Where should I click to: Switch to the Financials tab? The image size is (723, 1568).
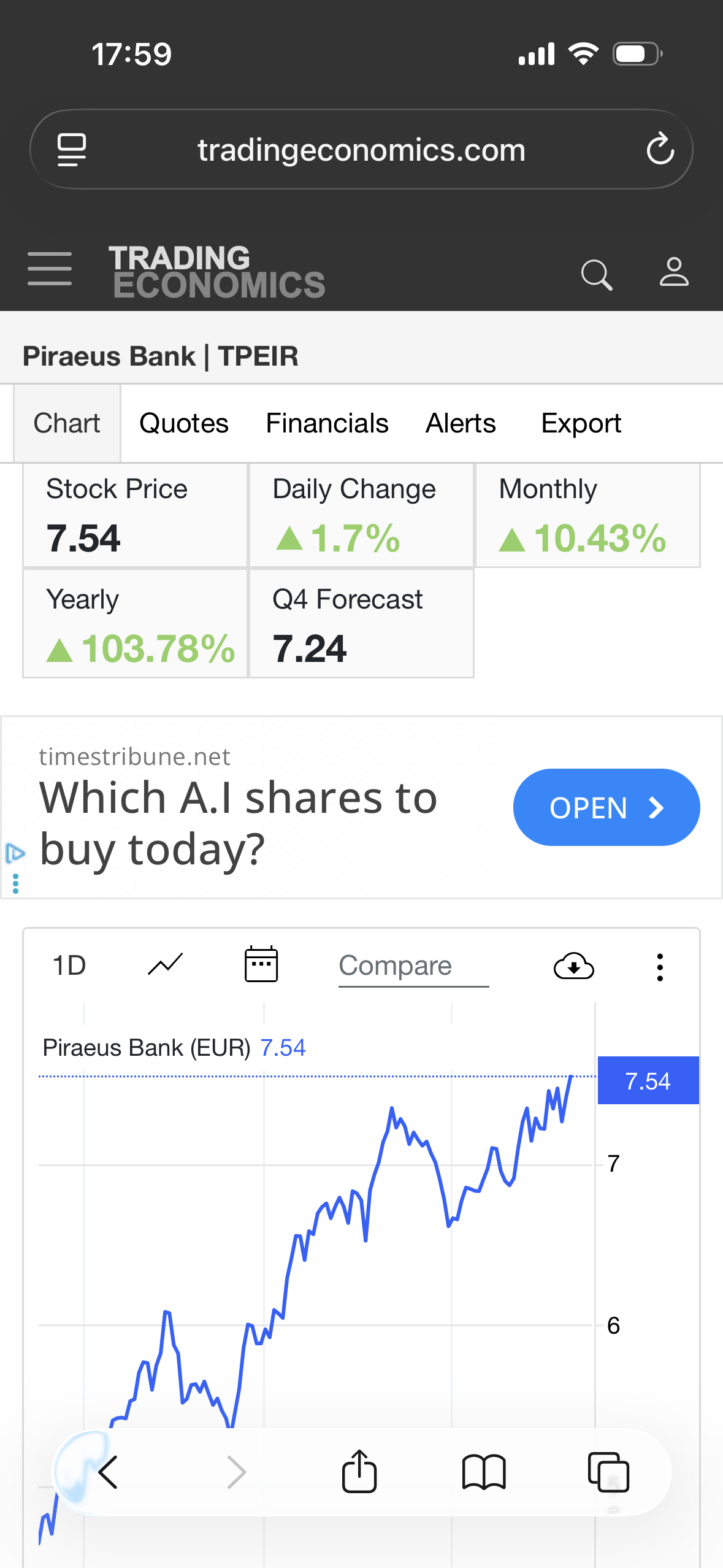327,423
